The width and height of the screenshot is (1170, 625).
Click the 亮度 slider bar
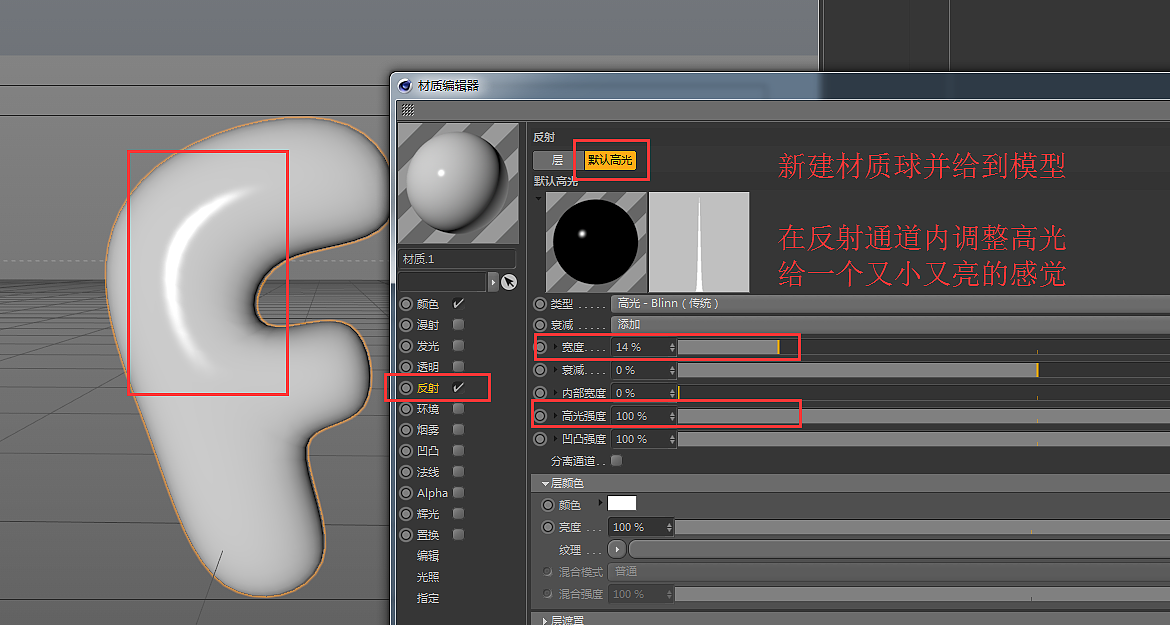(922, 527)
